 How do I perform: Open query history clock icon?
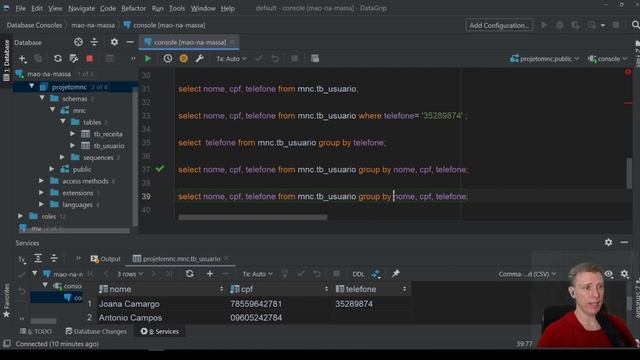coord(168,59)
